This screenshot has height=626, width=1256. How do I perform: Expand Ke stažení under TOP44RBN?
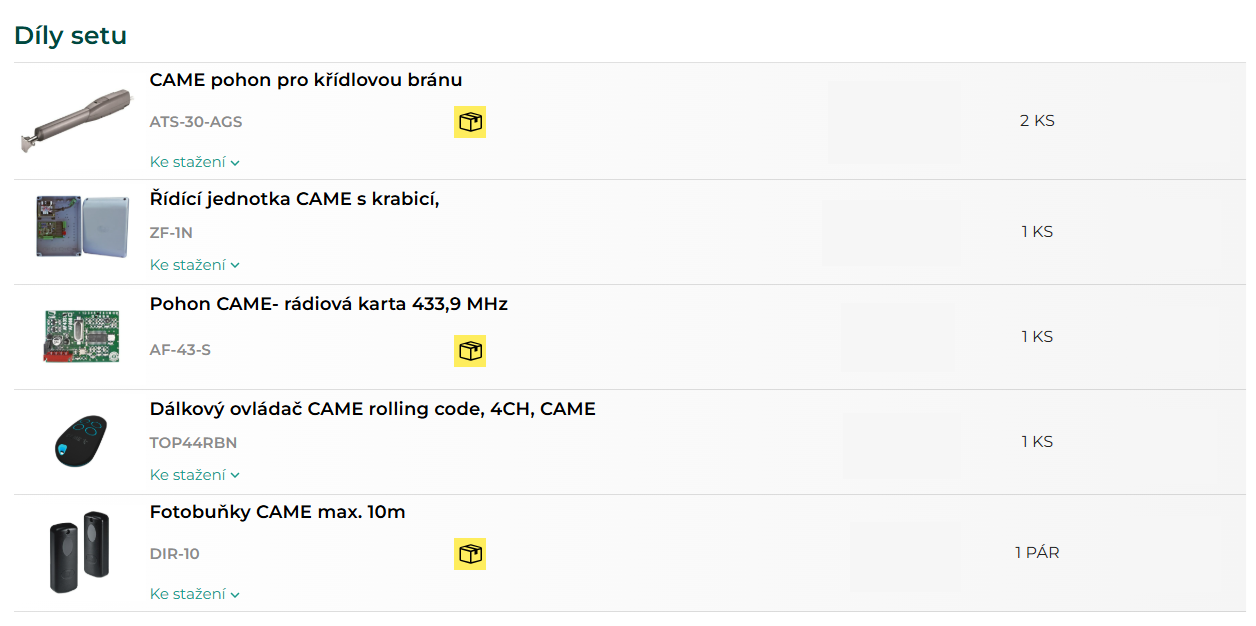click(x=195, y=475)
